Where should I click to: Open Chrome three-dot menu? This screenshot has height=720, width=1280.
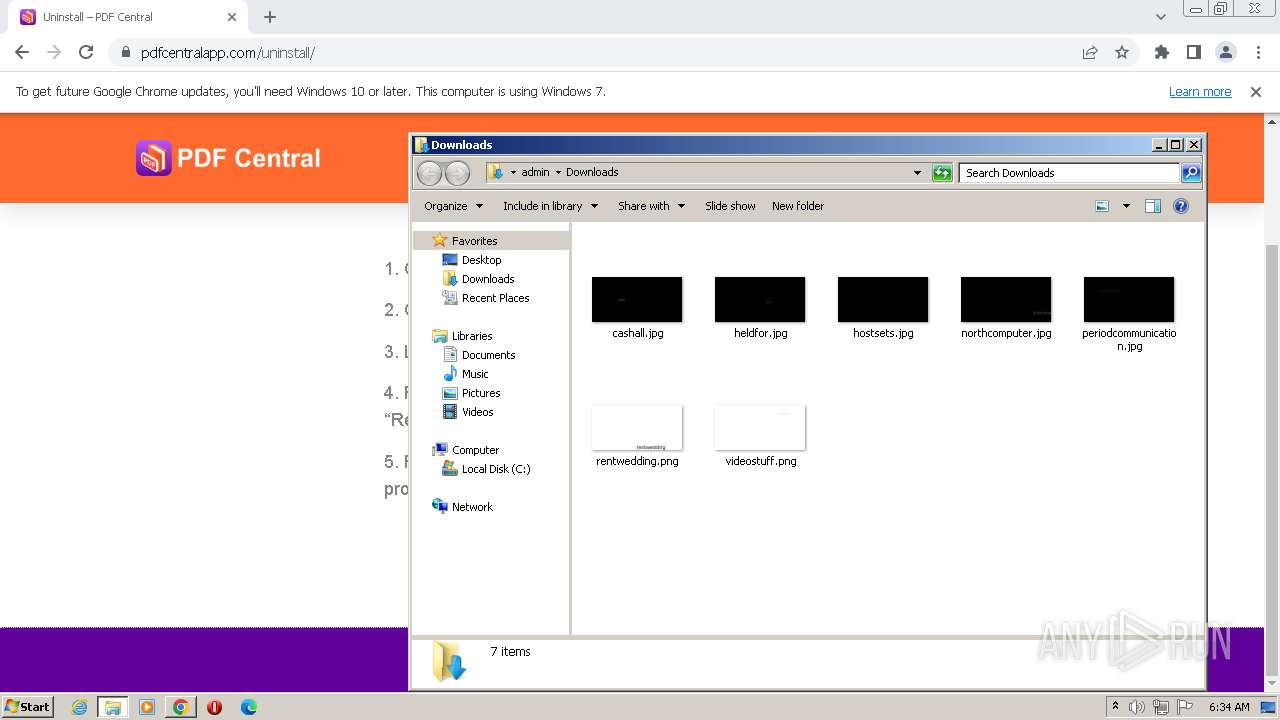(1257, 52)
